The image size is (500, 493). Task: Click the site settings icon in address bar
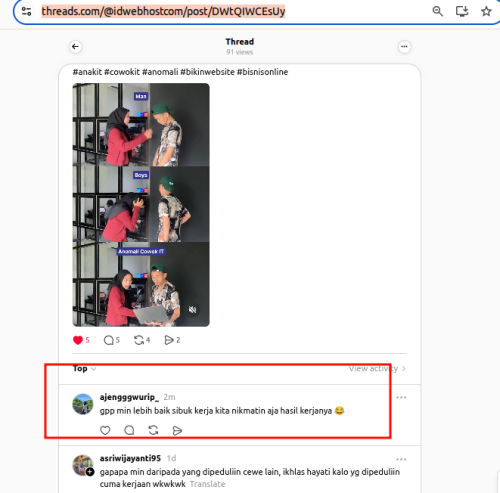(x=27, y=11)
